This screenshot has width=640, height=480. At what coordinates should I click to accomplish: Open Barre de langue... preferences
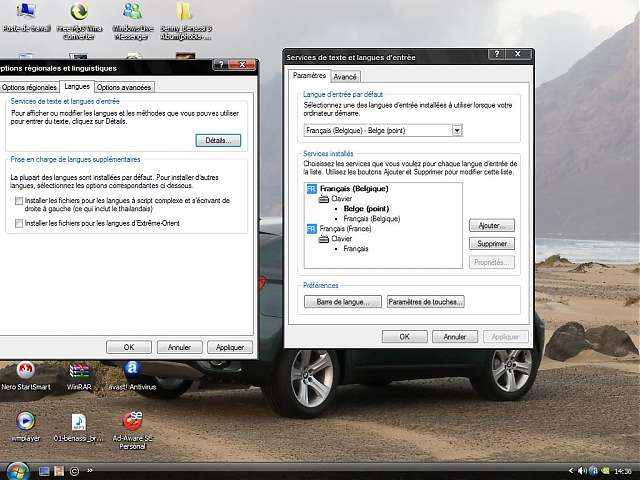(342, 301)
